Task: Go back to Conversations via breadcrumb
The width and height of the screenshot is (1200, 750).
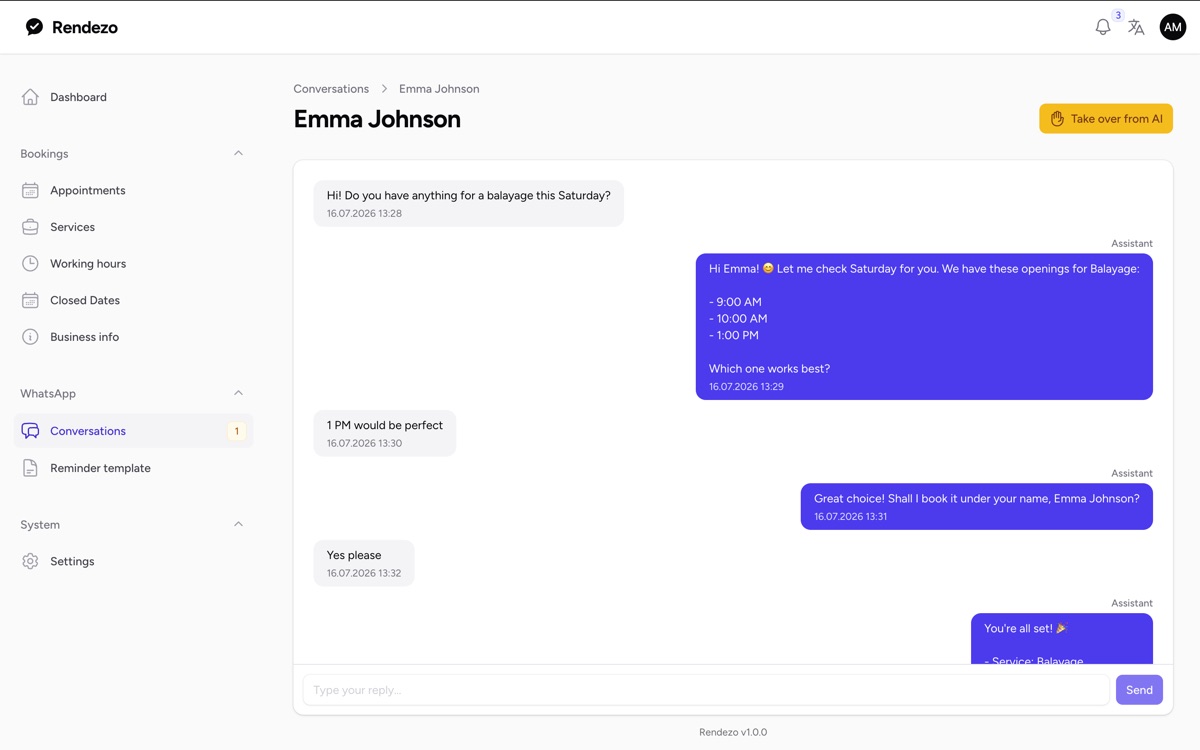Action: point(331,89)
